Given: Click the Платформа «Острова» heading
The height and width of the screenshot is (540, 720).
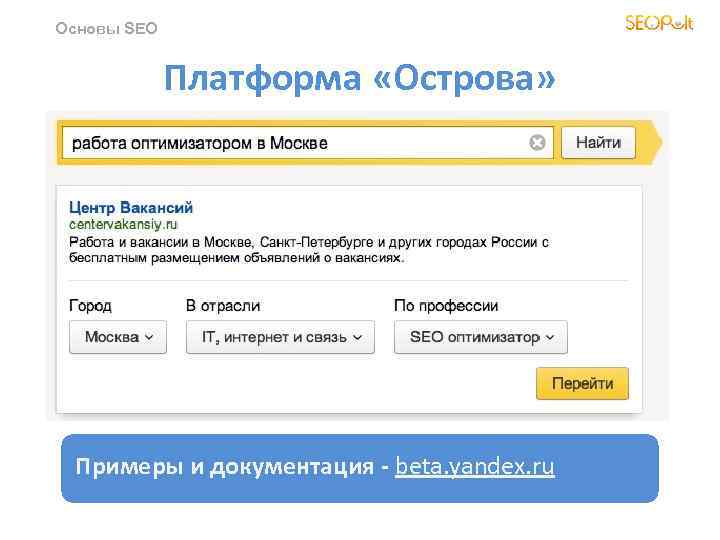Looking at the screenshot, I should coord(360,78).
